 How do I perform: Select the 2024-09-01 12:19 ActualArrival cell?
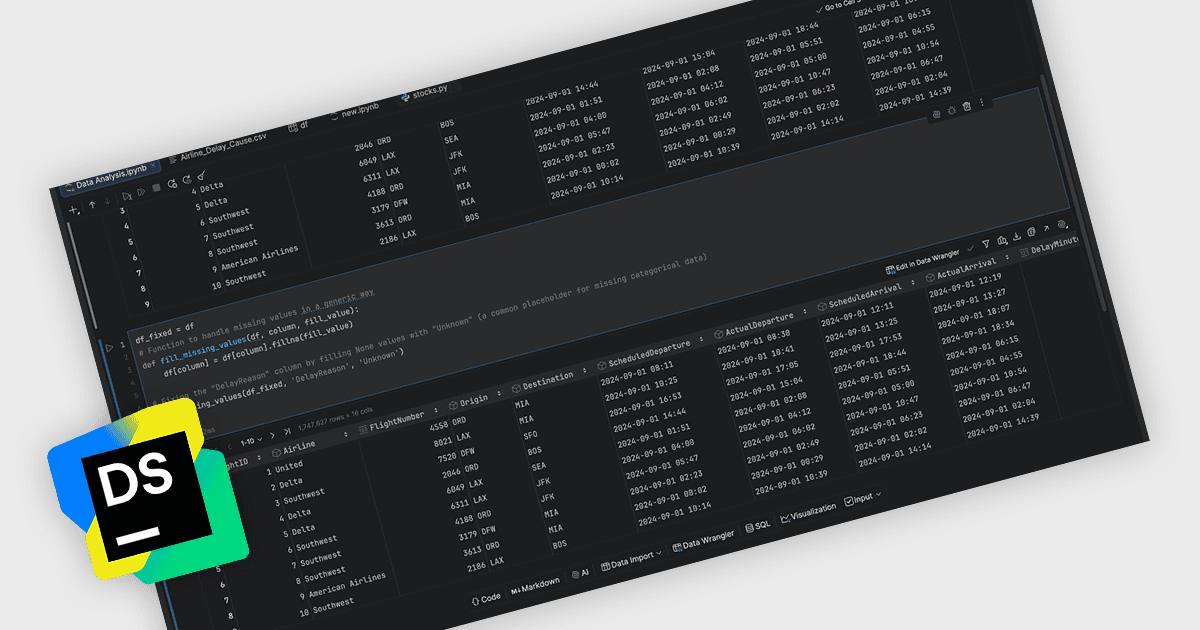click(966, 284)
